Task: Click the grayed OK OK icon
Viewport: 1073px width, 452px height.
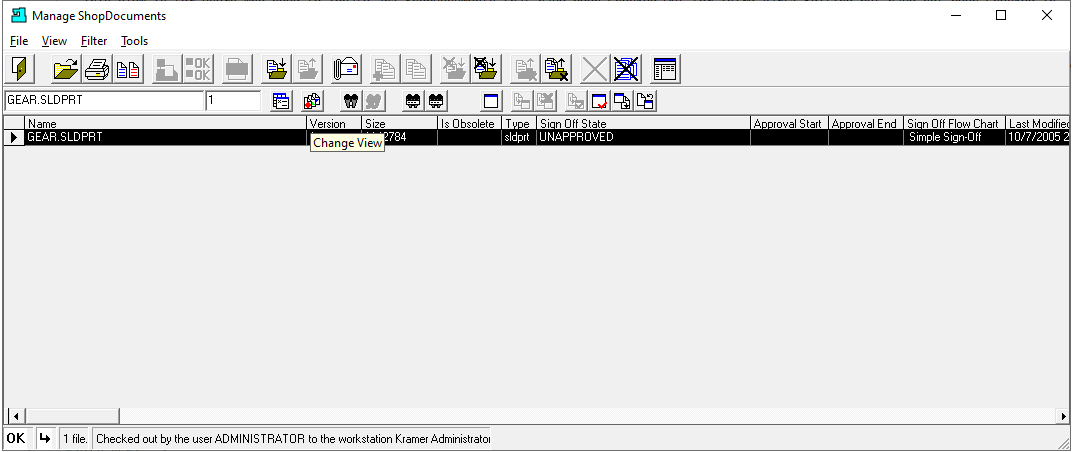Action: [x=198, y=69]
